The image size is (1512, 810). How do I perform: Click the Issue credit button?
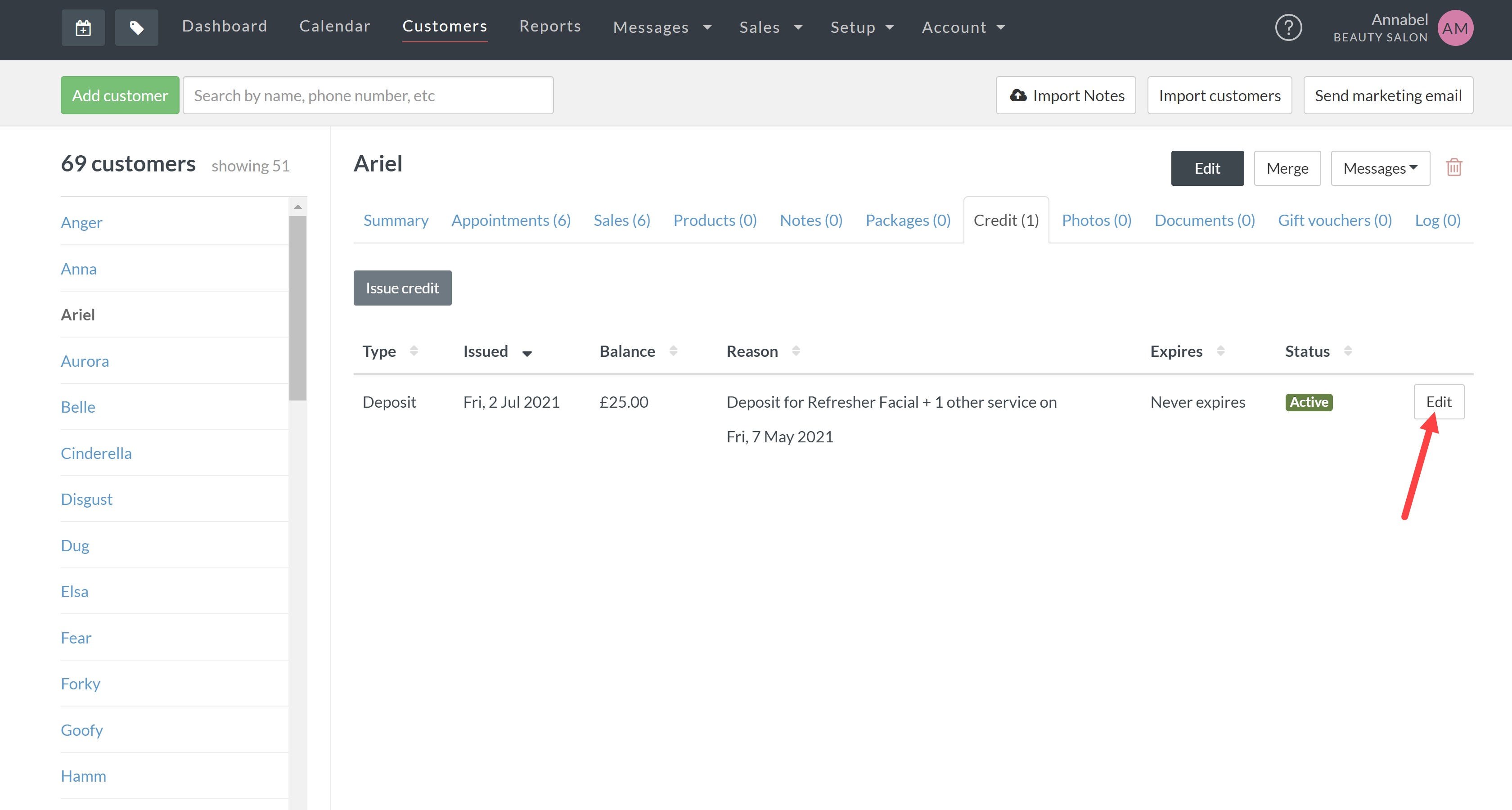pos(402,288)
